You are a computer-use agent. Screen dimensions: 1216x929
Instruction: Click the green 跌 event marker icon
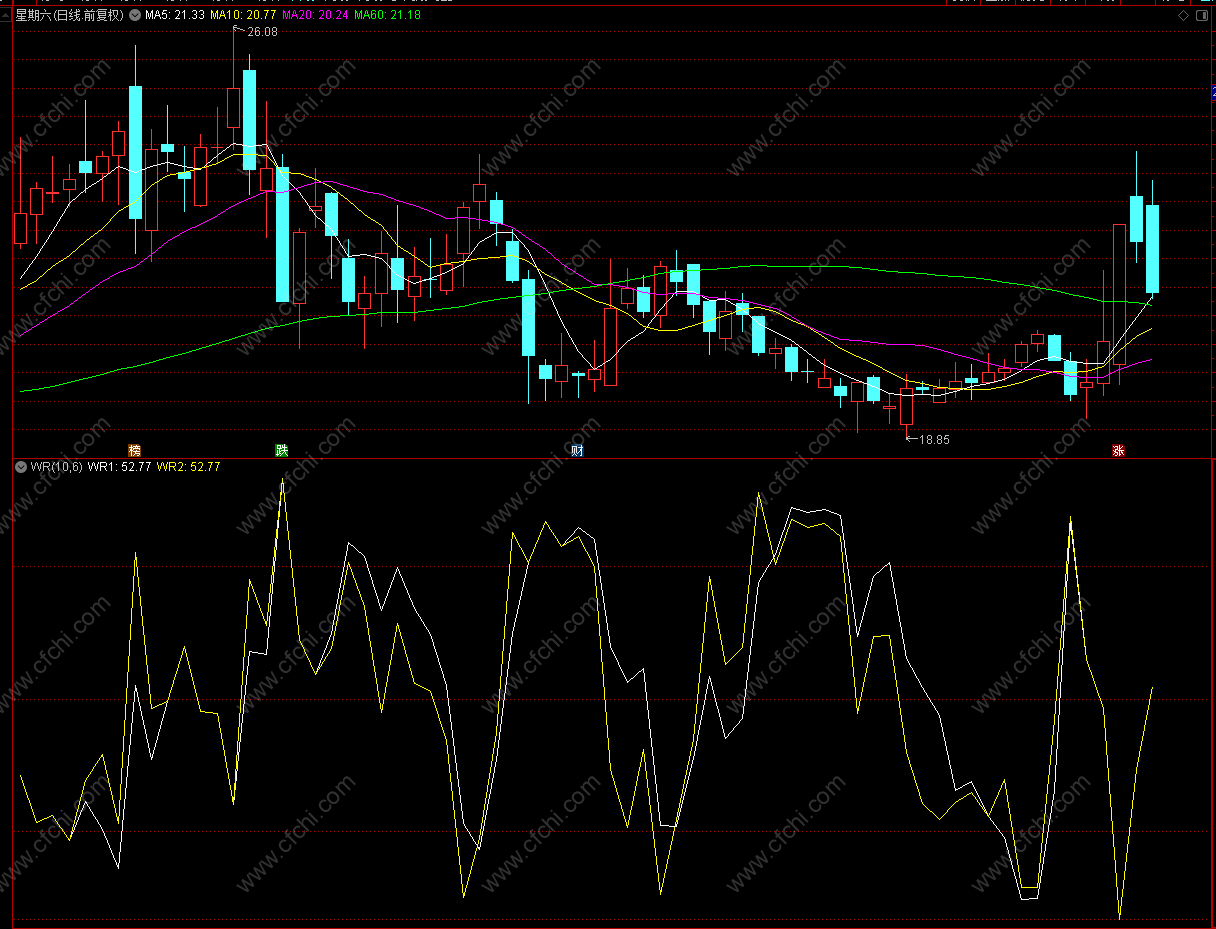tap(282, 450)
